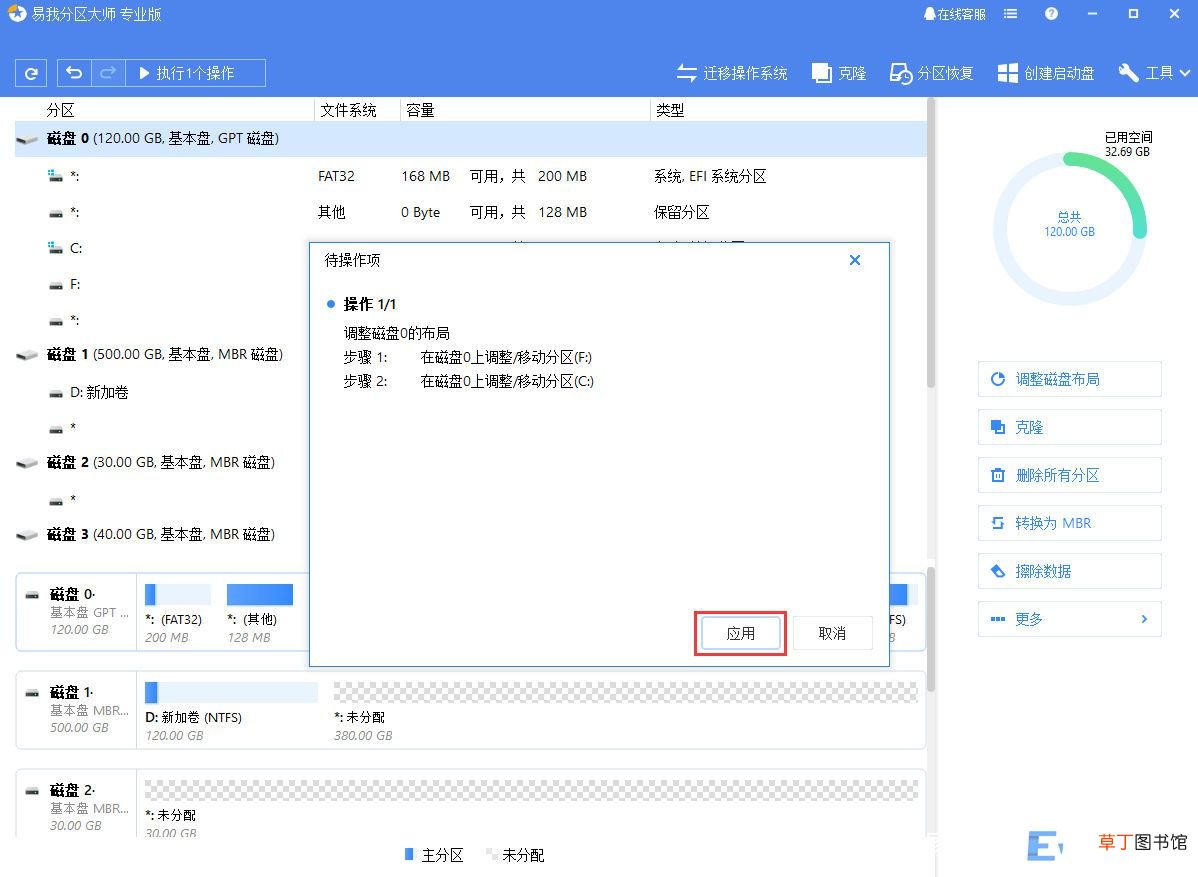Execute the 1 pending operation
Viewport: 1198px width, 877px height.
pyautogui.click(x=196, y=73)
